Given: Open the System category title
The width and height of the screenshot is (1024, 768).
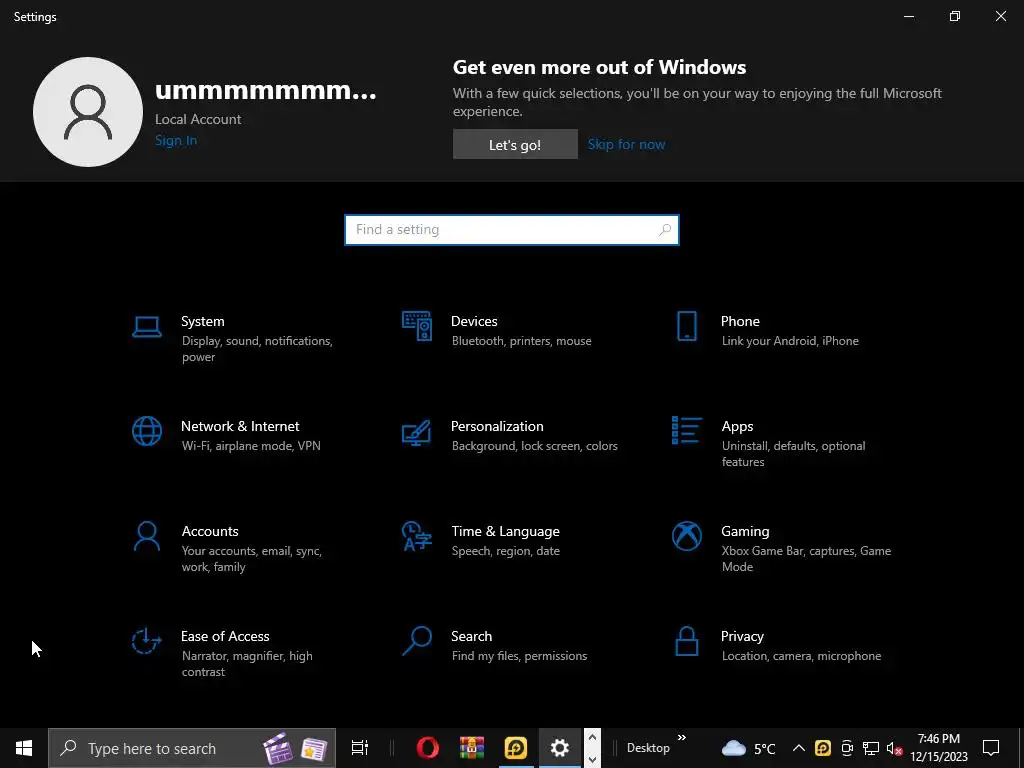Looking at the screenshot, I should click(202, 321).
